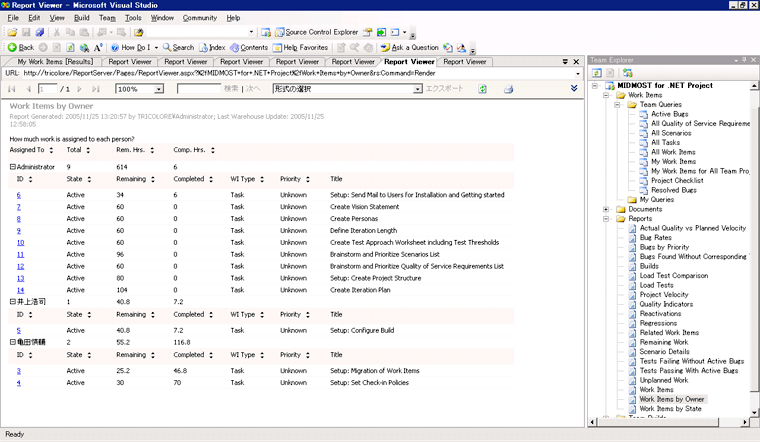Open work item 3 link
Screen dimensions: 760x442
(18, 371)
